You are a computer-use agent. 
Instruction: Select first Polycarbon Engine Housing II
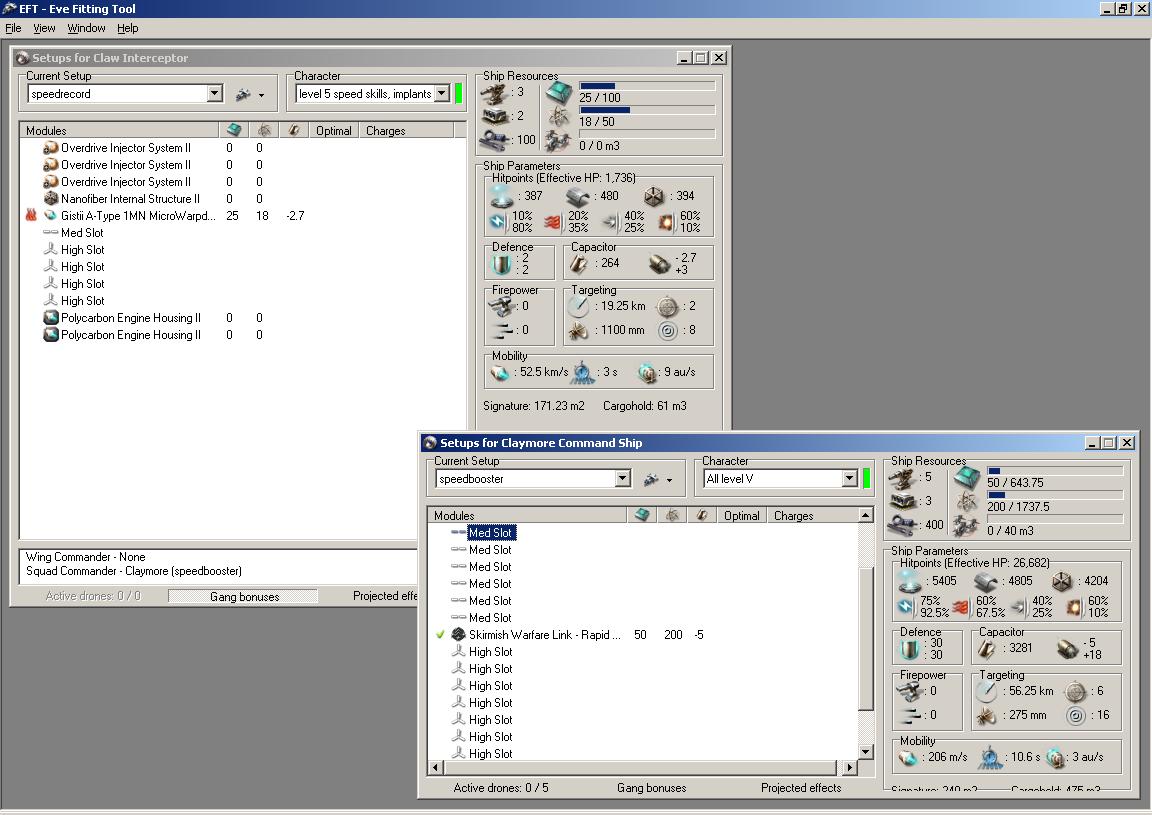[130, 317]
